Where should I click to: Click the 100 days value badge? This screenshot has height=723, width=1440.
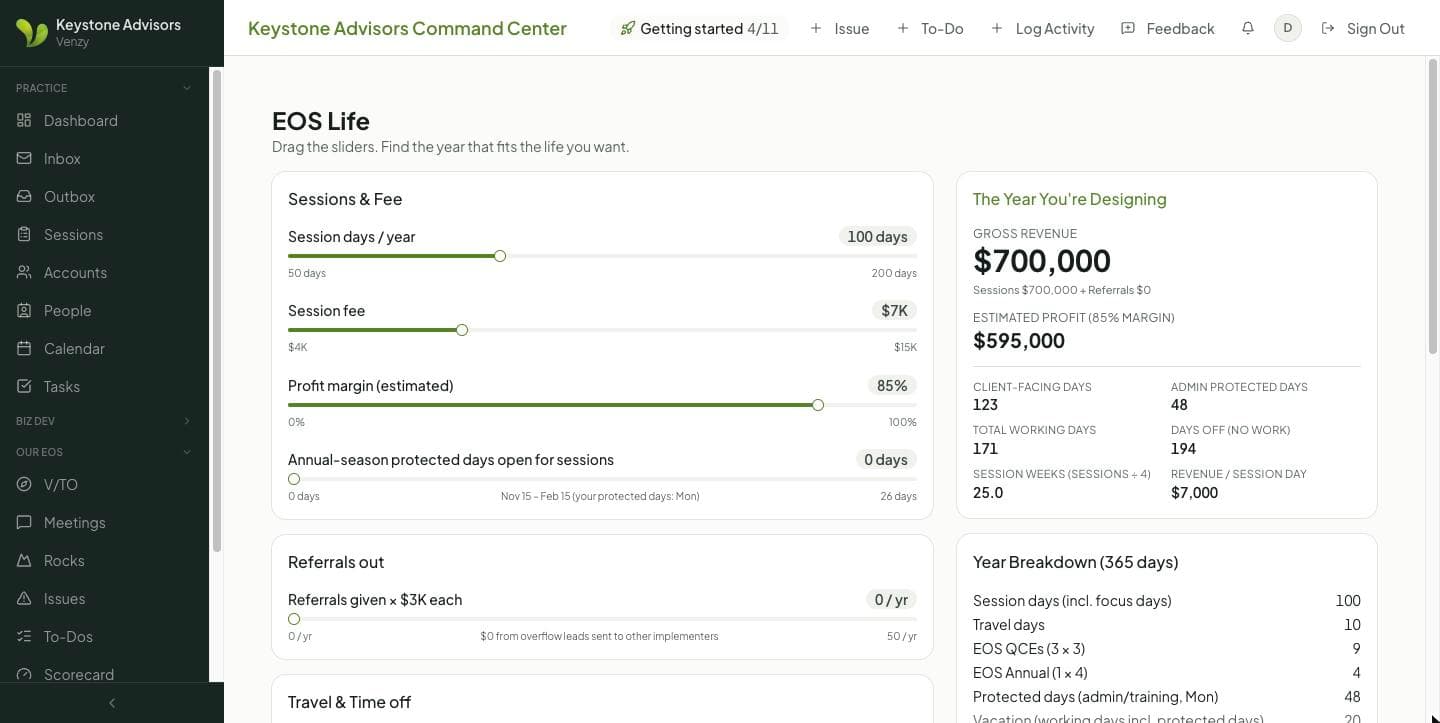coord(877,237)
